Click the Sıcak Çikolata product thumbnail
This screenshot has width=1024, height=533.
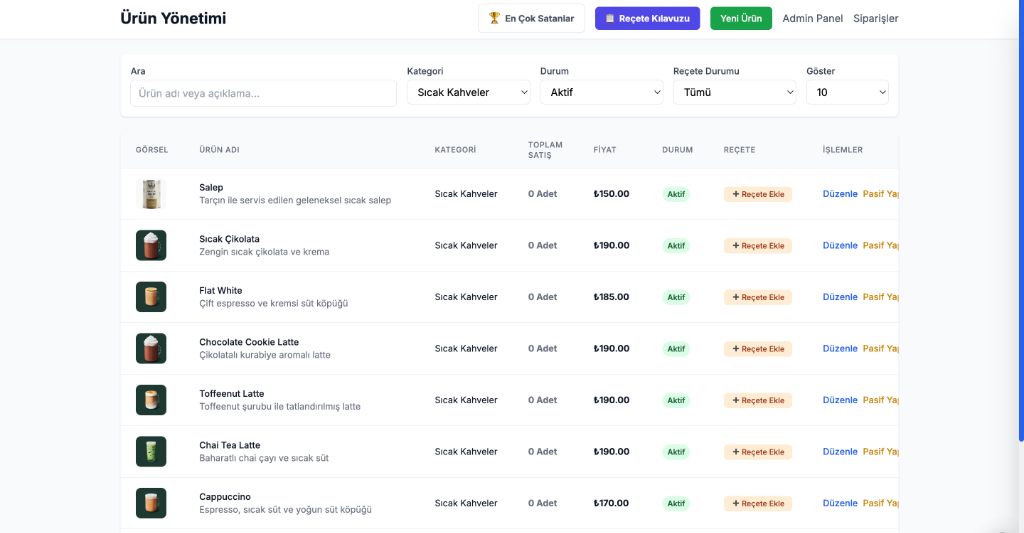tap(151, 245)
